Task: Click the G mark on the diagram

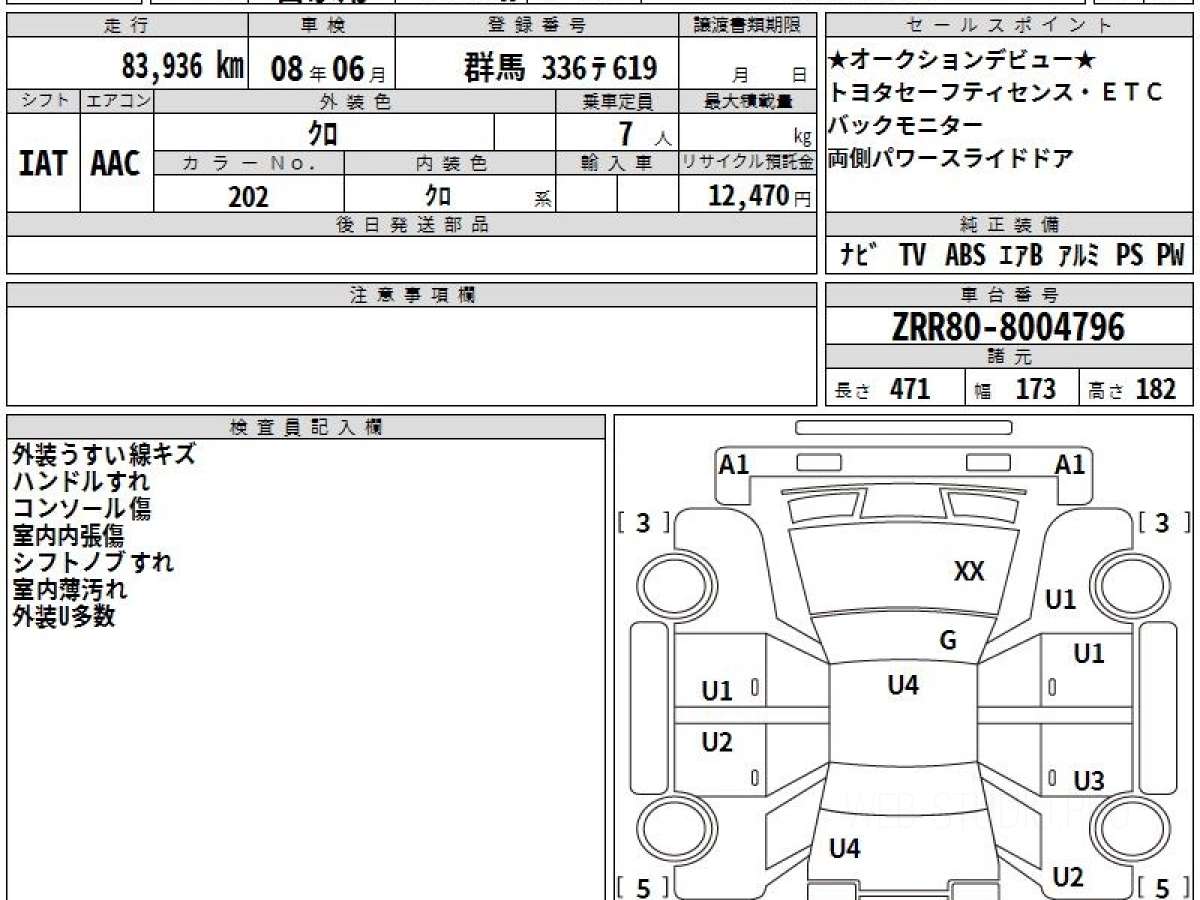Action: coord(948,641)
